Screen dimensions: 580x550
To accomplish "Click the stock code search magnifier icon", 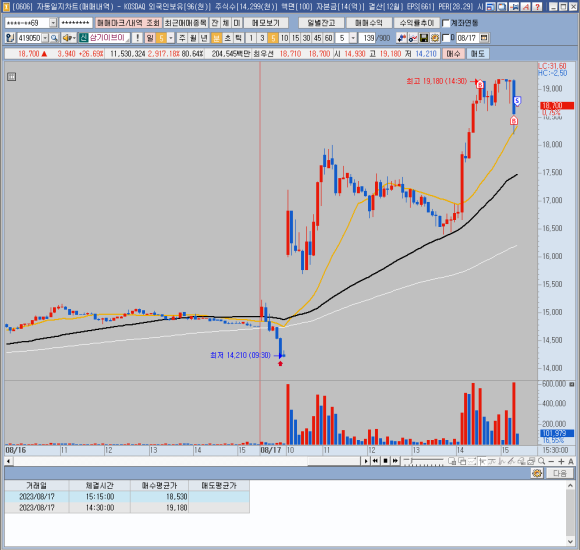I will pos(54,38).
